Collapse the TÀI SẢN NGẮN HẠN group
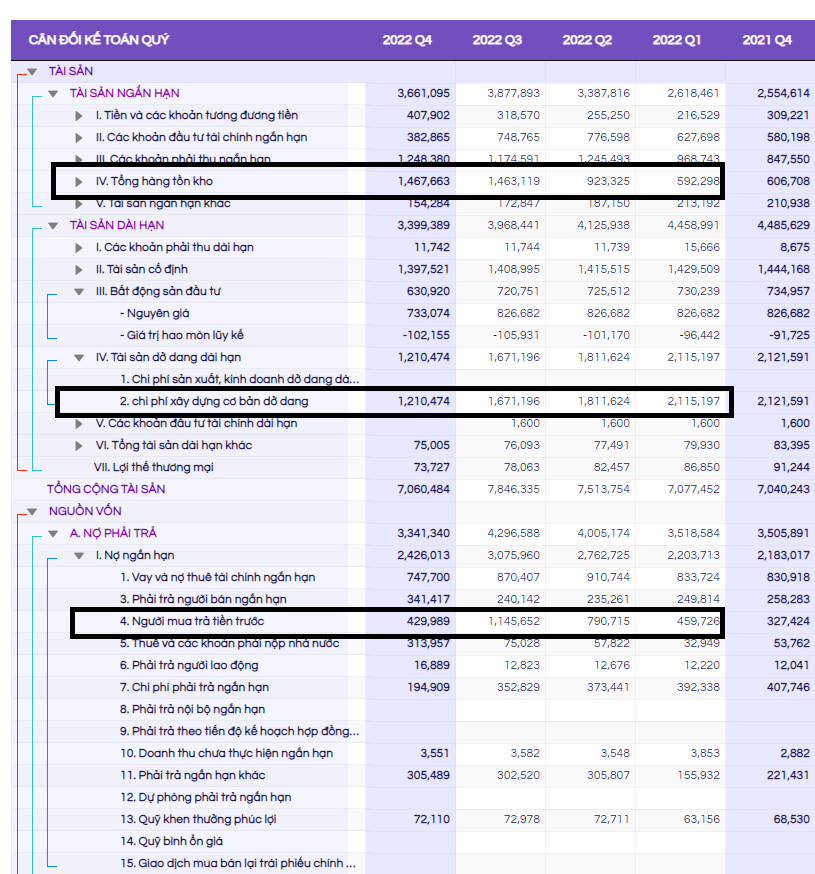Image resolution: width=815 pixels, height=874 pixels. point(53,94)
